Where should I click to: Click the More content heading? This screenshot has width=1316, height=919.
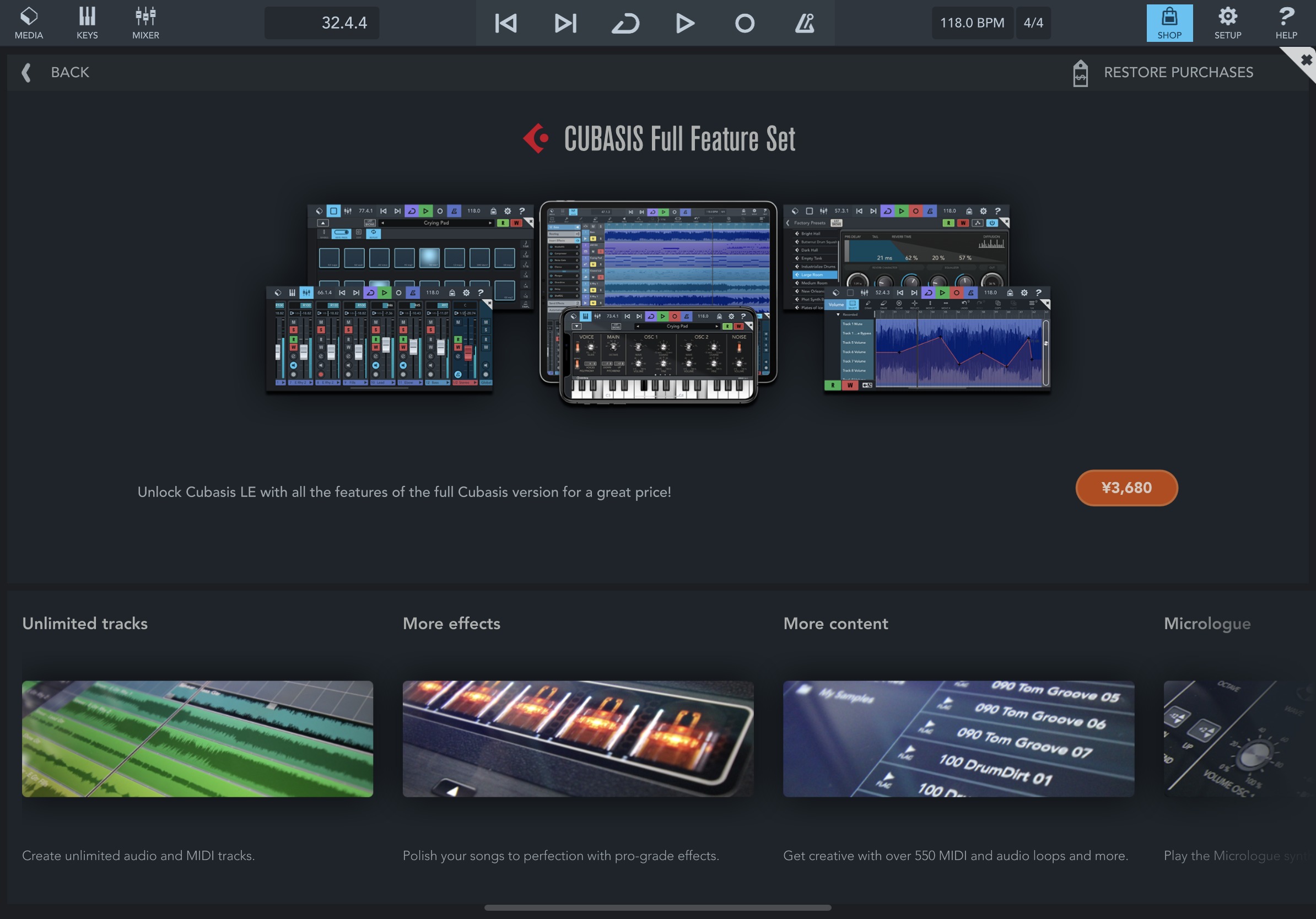pyautogui.click(x=835, y=623)
